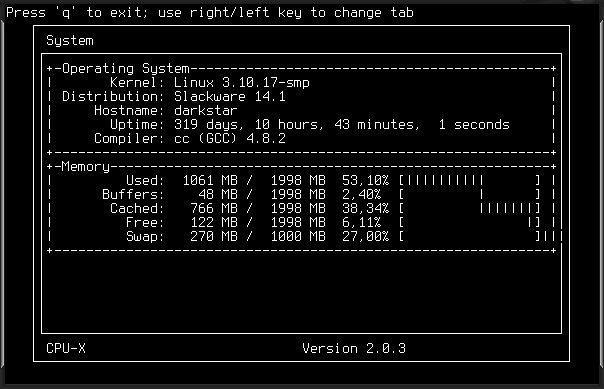Click the Swap label
The height and width of the screenshot is (389, 604).
pos(145,236)
